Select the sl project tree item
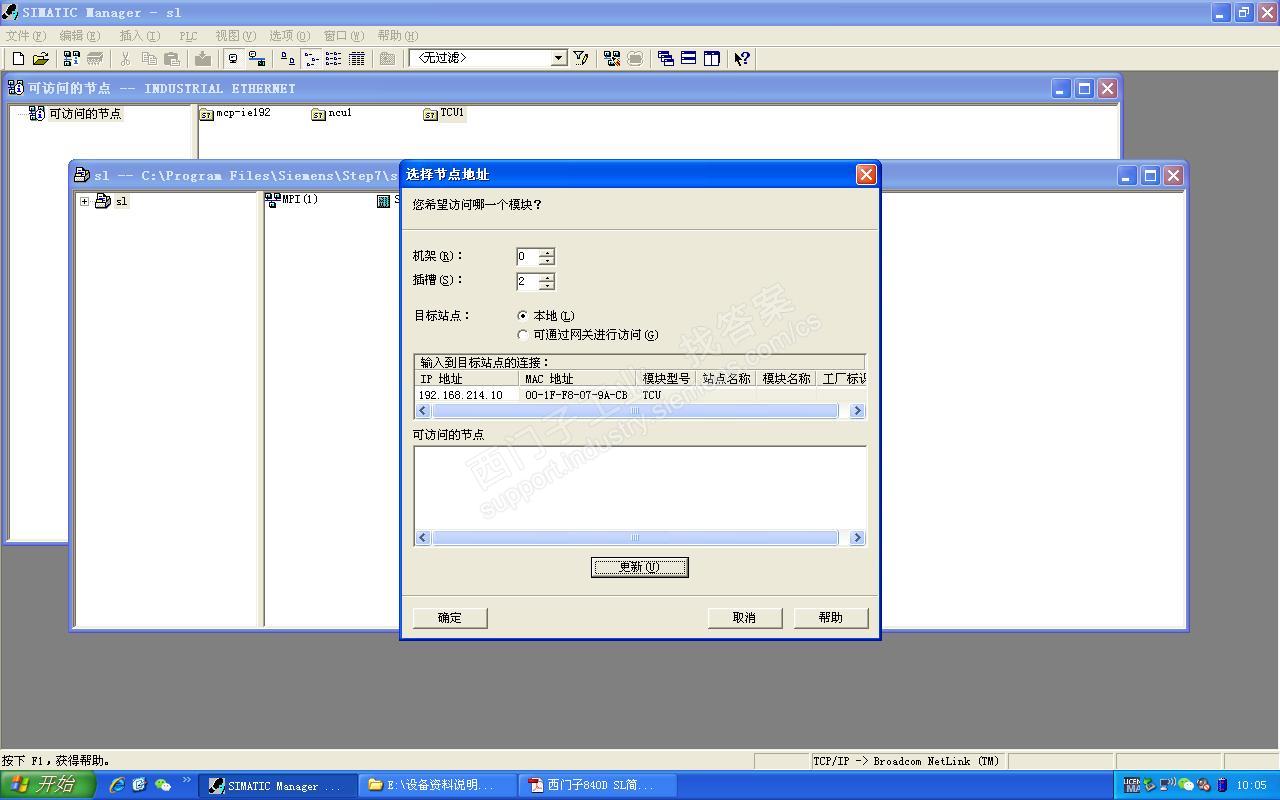The image size is (1280, 800). coord(112,201)
